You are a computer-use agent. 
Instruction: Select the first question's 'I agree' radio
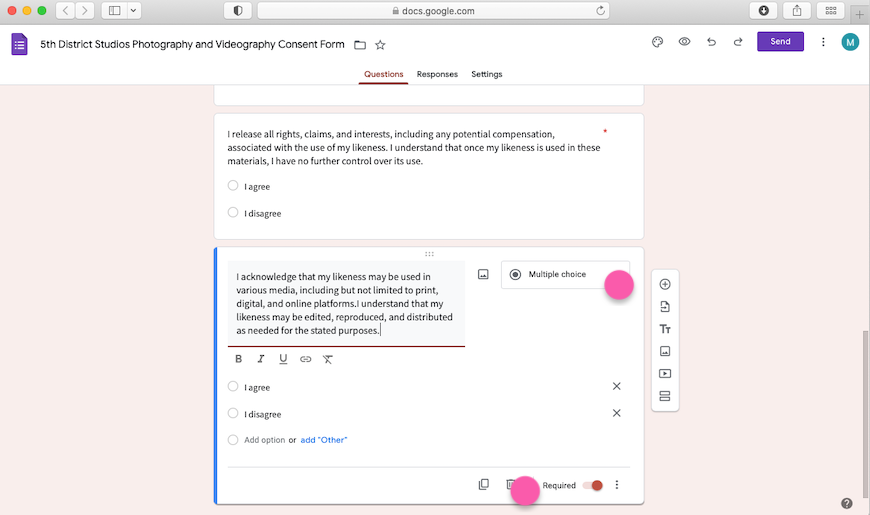coord(233,186)
